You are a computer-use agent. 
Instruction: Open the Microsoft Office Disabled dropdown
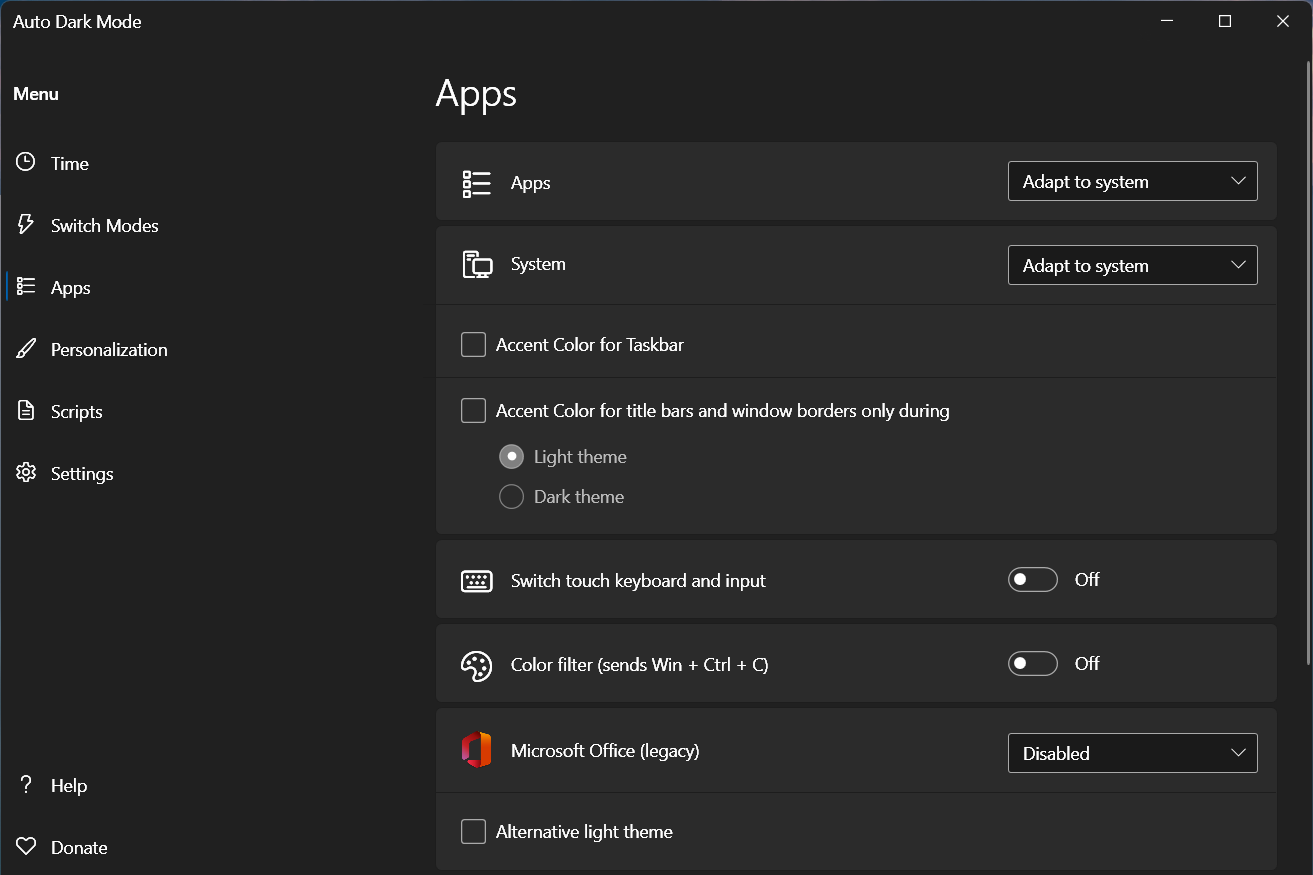tap(1133, 753)
